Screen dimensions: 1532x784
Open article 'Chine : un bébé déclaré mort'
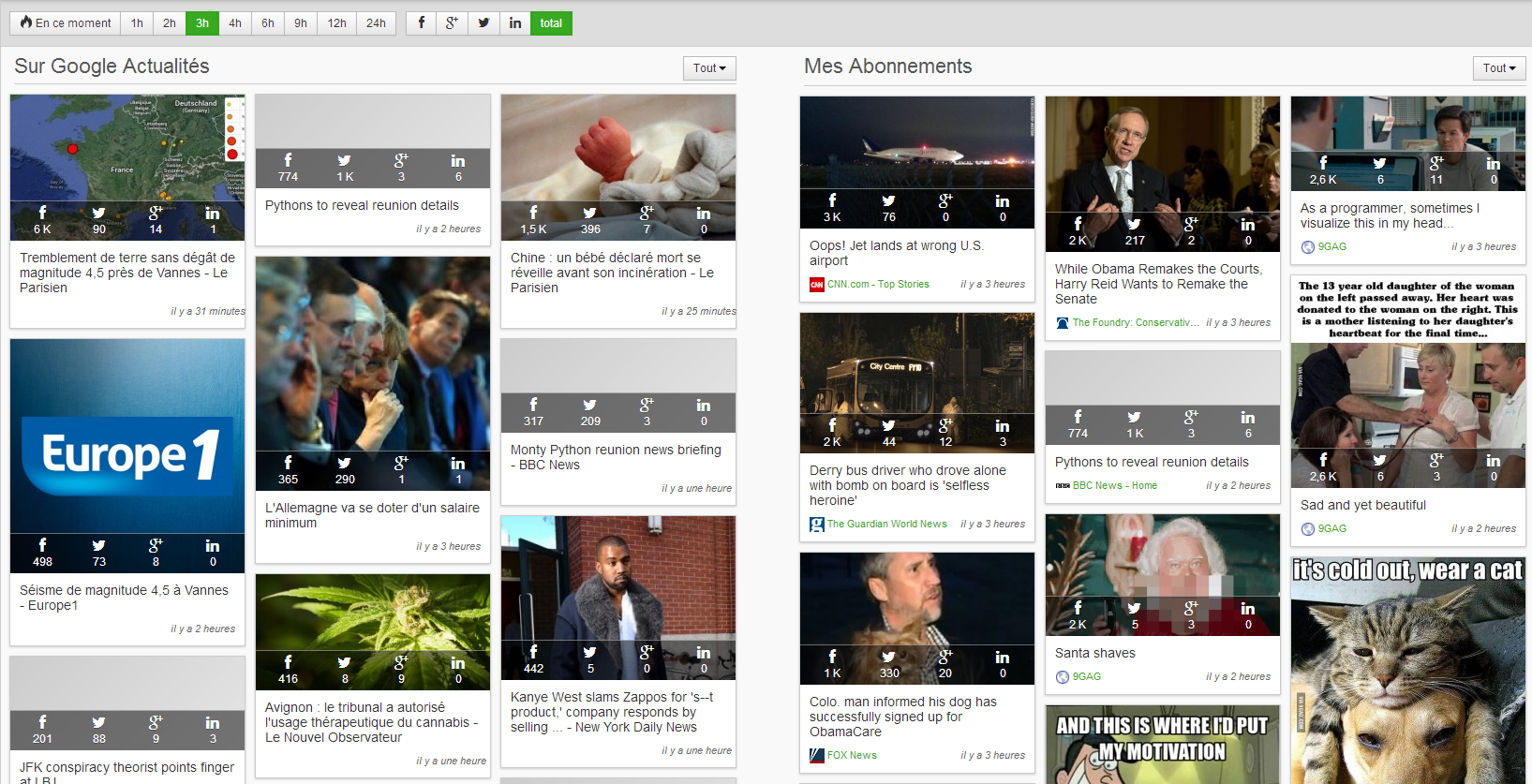click(x=612, y=273)
